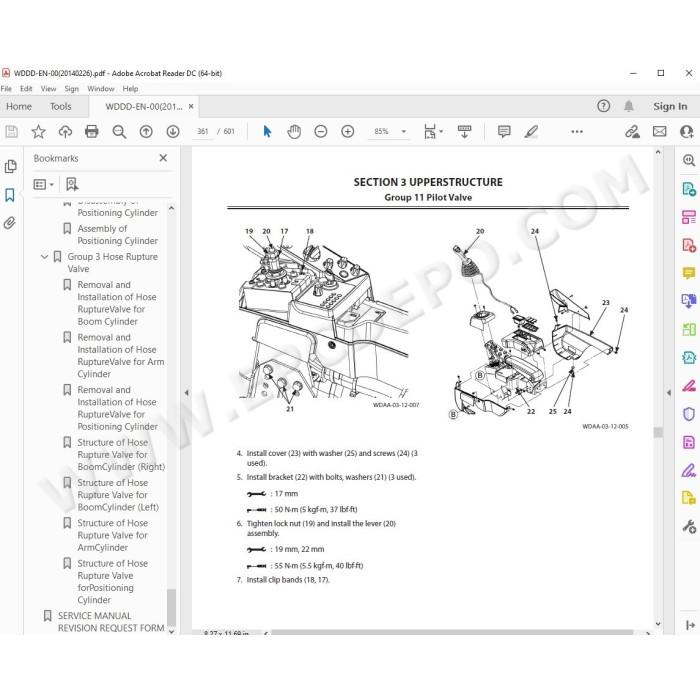Select the highlight pen tool

pos(531,132)
